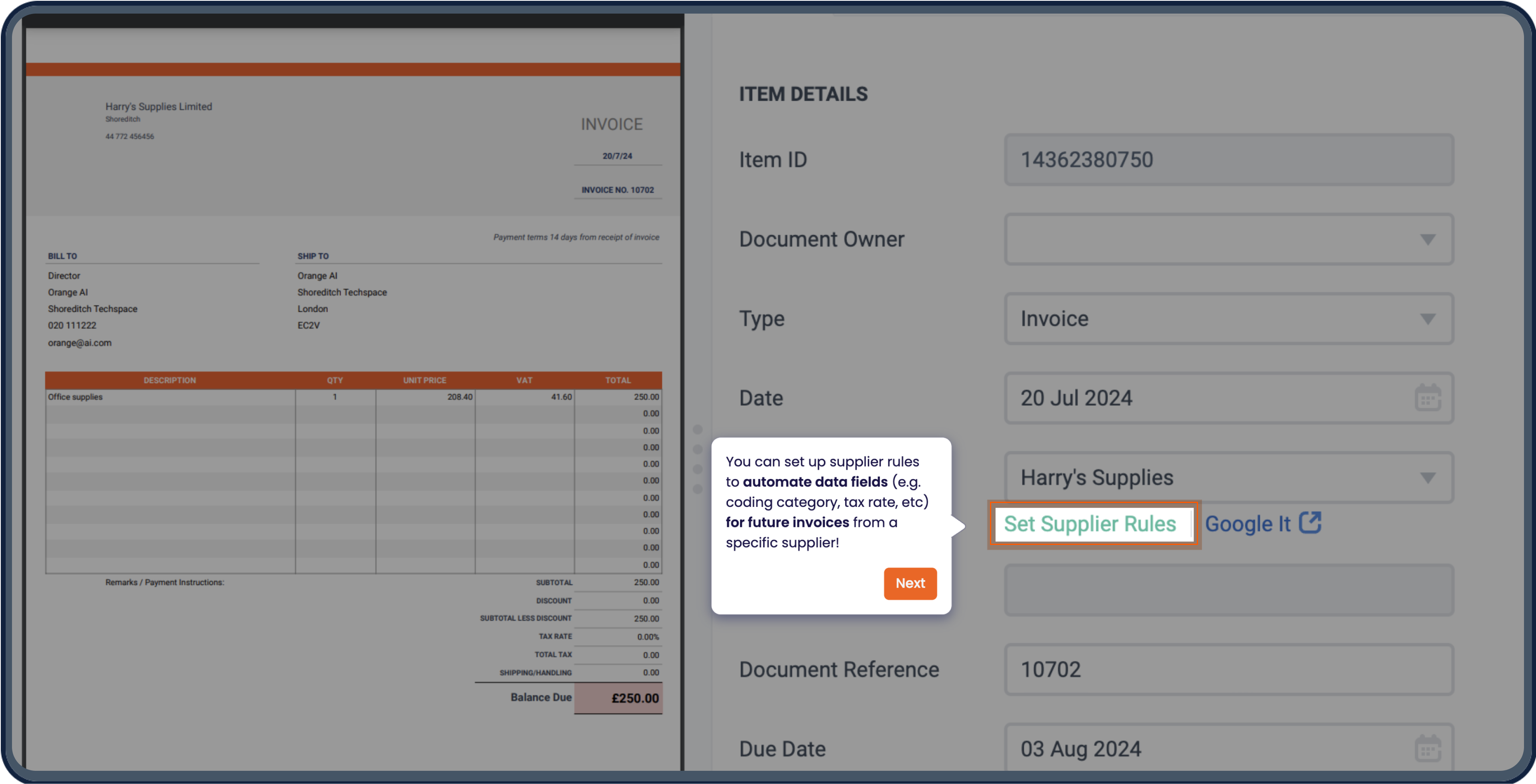Image resolution: width=1536 pixels, height=784 pixels.
Task: Click the empty field below Set Supplier Rules
Action: [1228, 590]
